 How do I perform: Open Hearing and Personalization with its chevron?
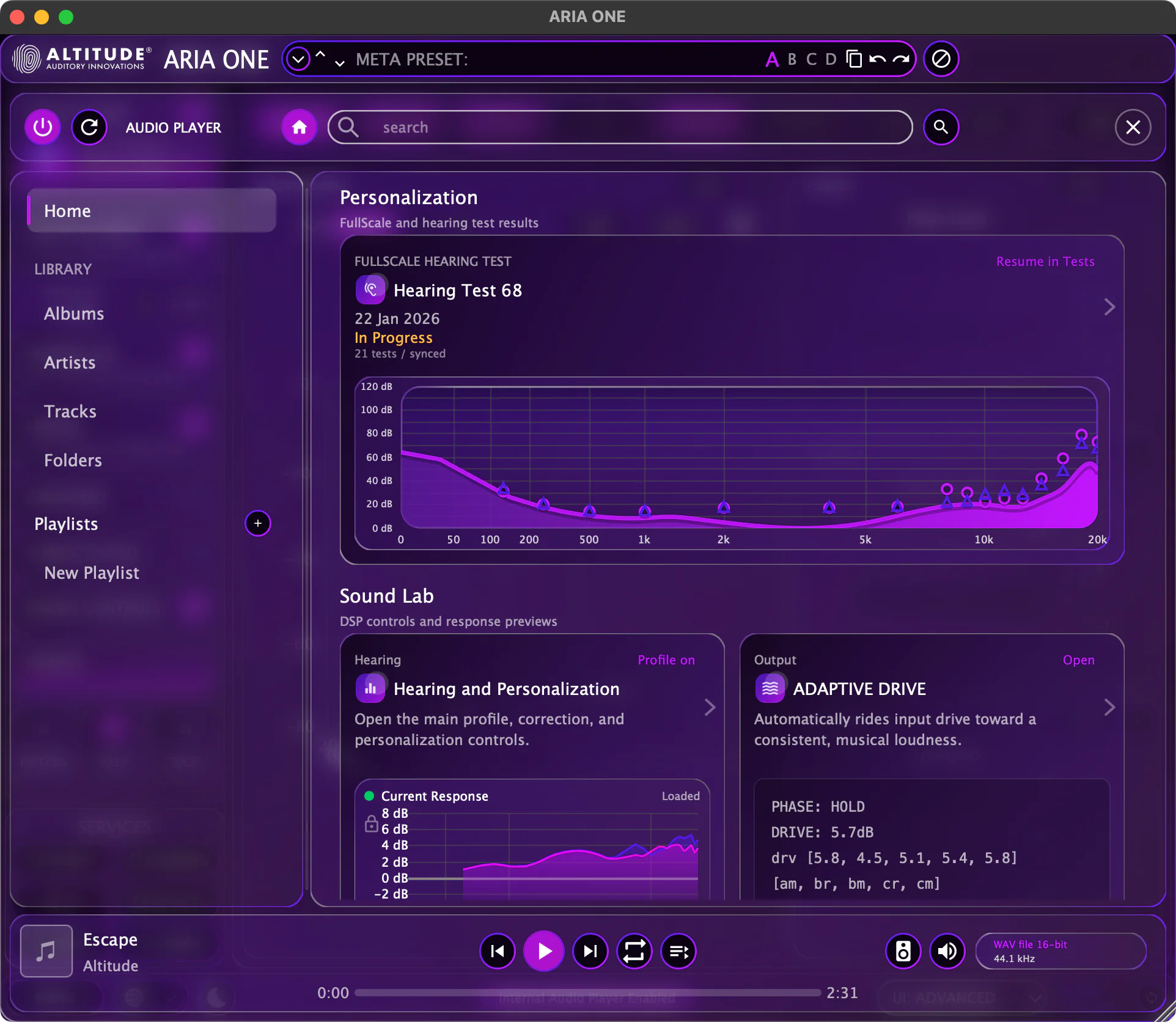(x=710, y=707)
